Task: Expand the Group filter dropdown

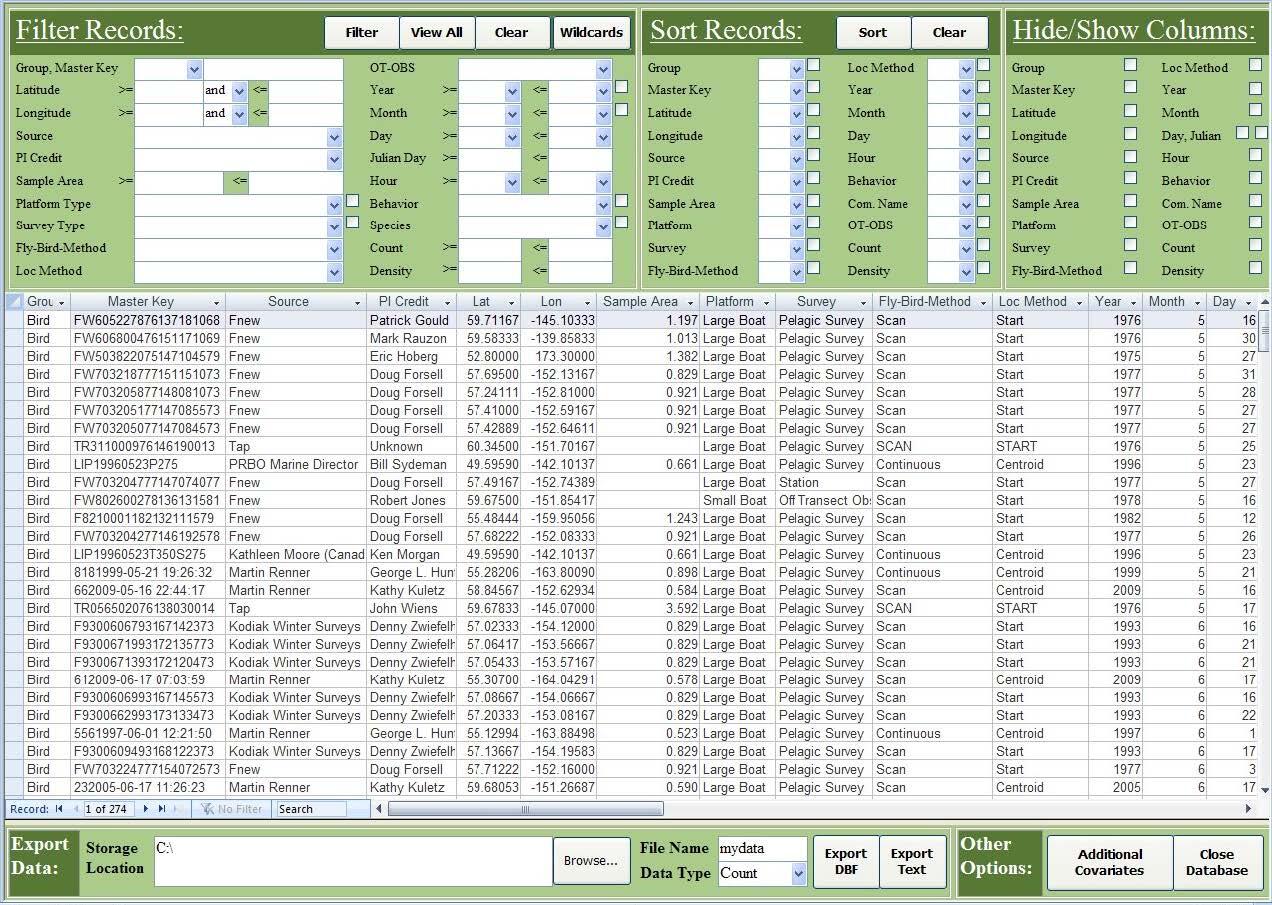Action: (x=194, y=69)
